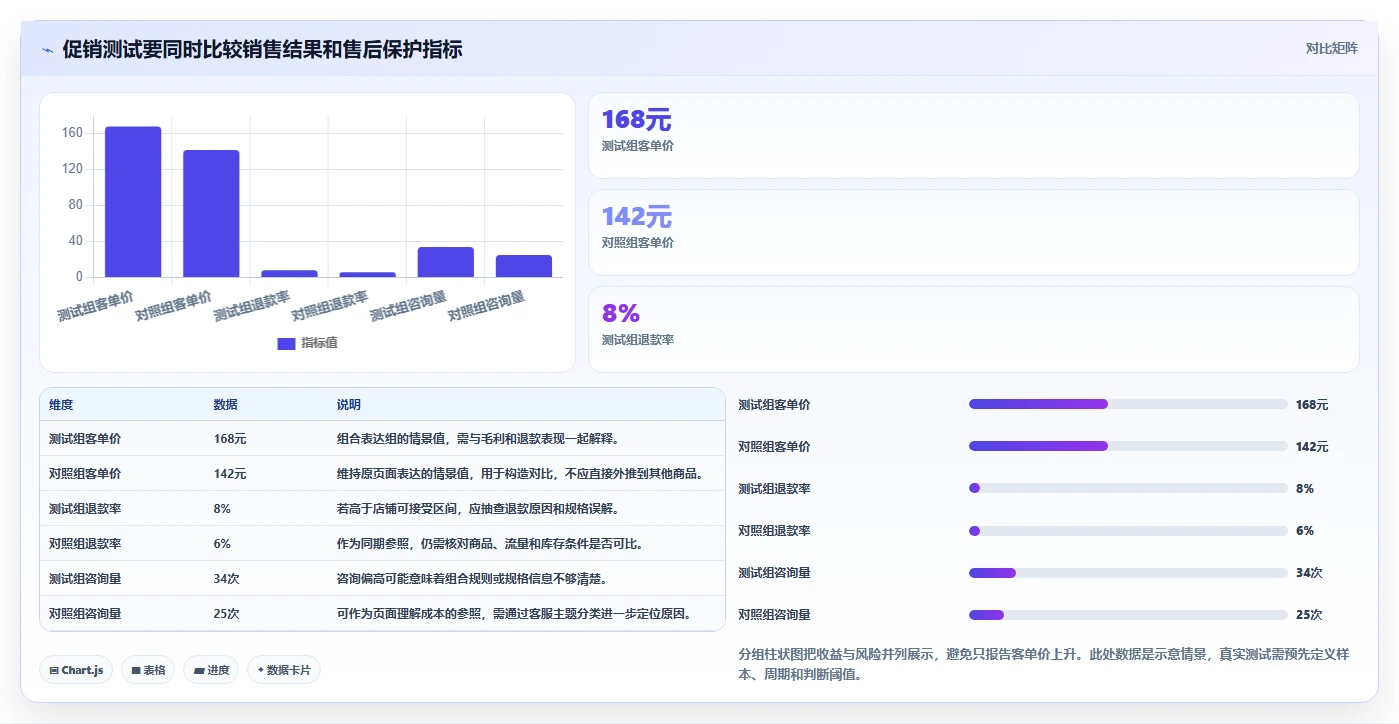Click the 对照组咨询量 progress bar
Image resolution: width=1399 pixels, height=724 pixels.
pos(1128,614)
